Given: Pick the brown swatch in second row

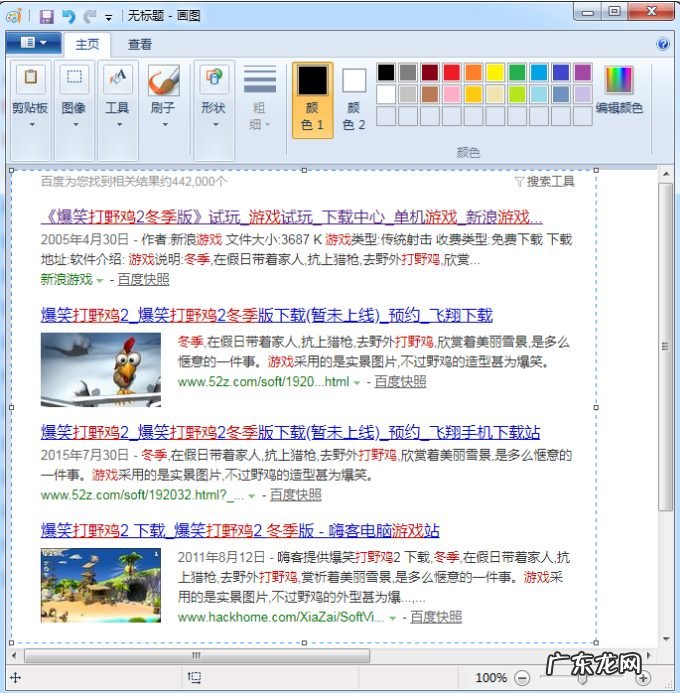Looking at the screenshot, I should coord(429,94).
